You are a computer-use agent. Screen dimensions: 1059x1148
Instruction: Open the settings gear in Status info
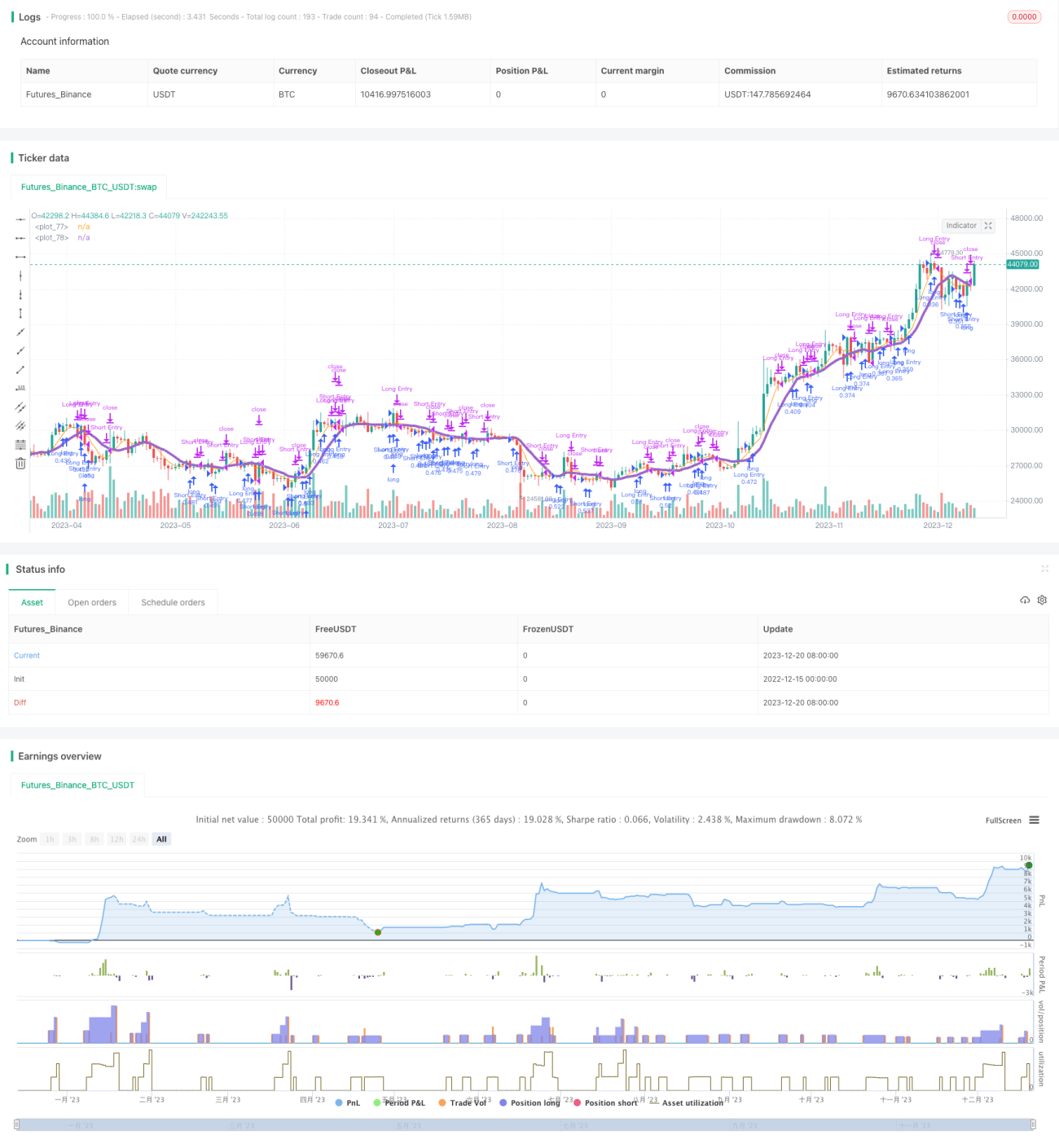1042,600
